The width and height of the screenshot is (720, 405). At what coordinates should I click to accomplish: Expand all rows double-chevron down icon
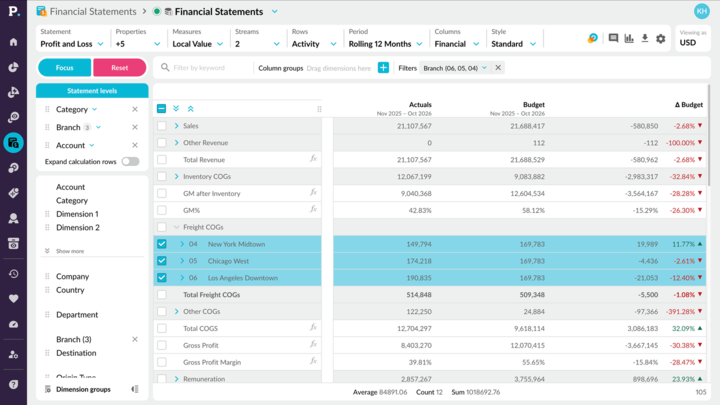(176, 108)
